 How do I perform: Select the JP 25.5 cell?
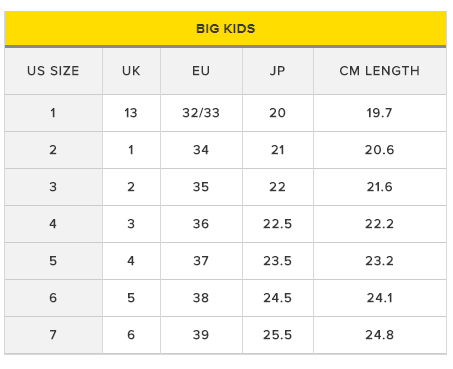pos(278,335)
